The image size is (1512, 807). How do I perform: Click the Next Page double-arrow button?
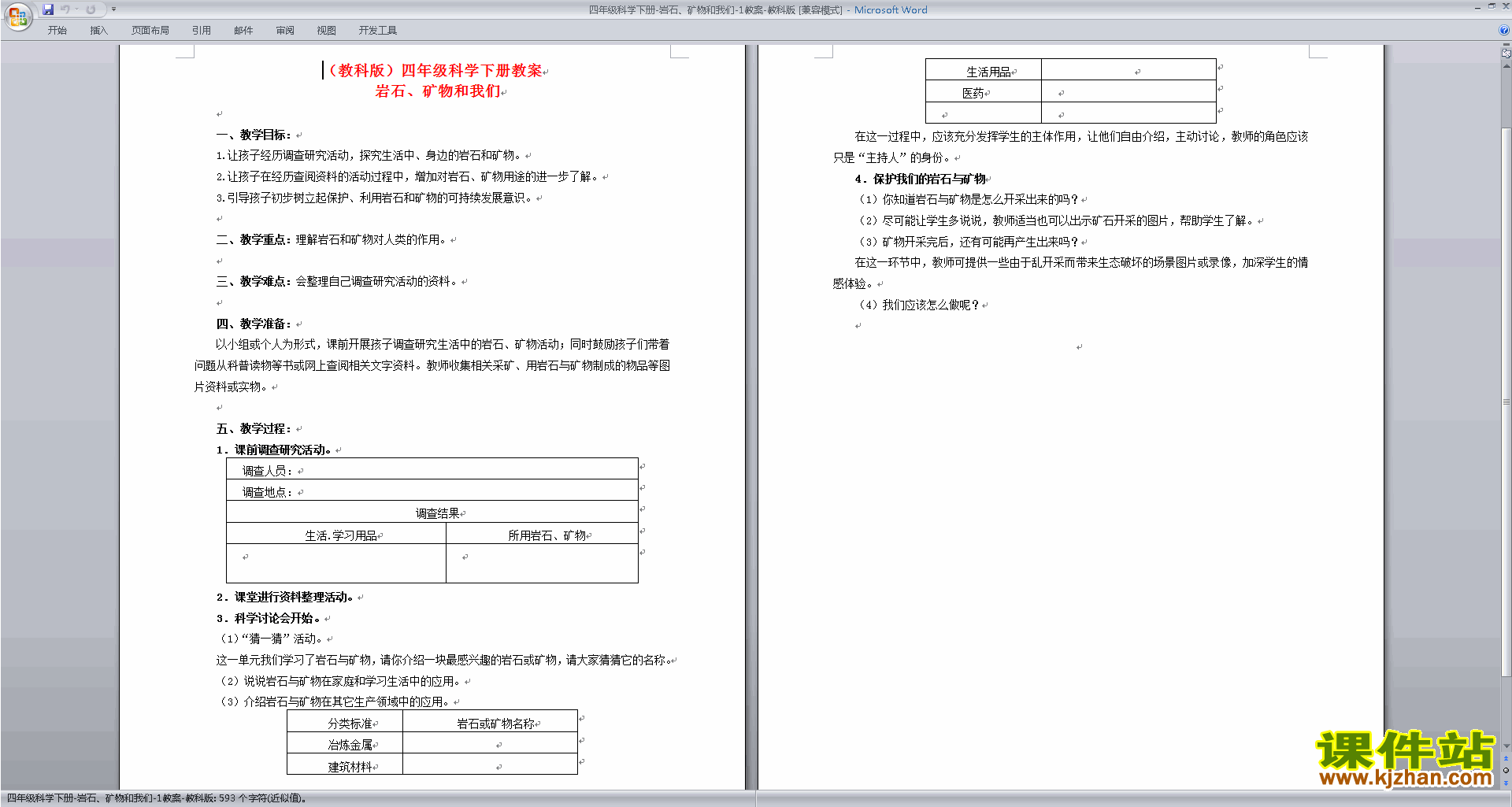(1506, 783)
